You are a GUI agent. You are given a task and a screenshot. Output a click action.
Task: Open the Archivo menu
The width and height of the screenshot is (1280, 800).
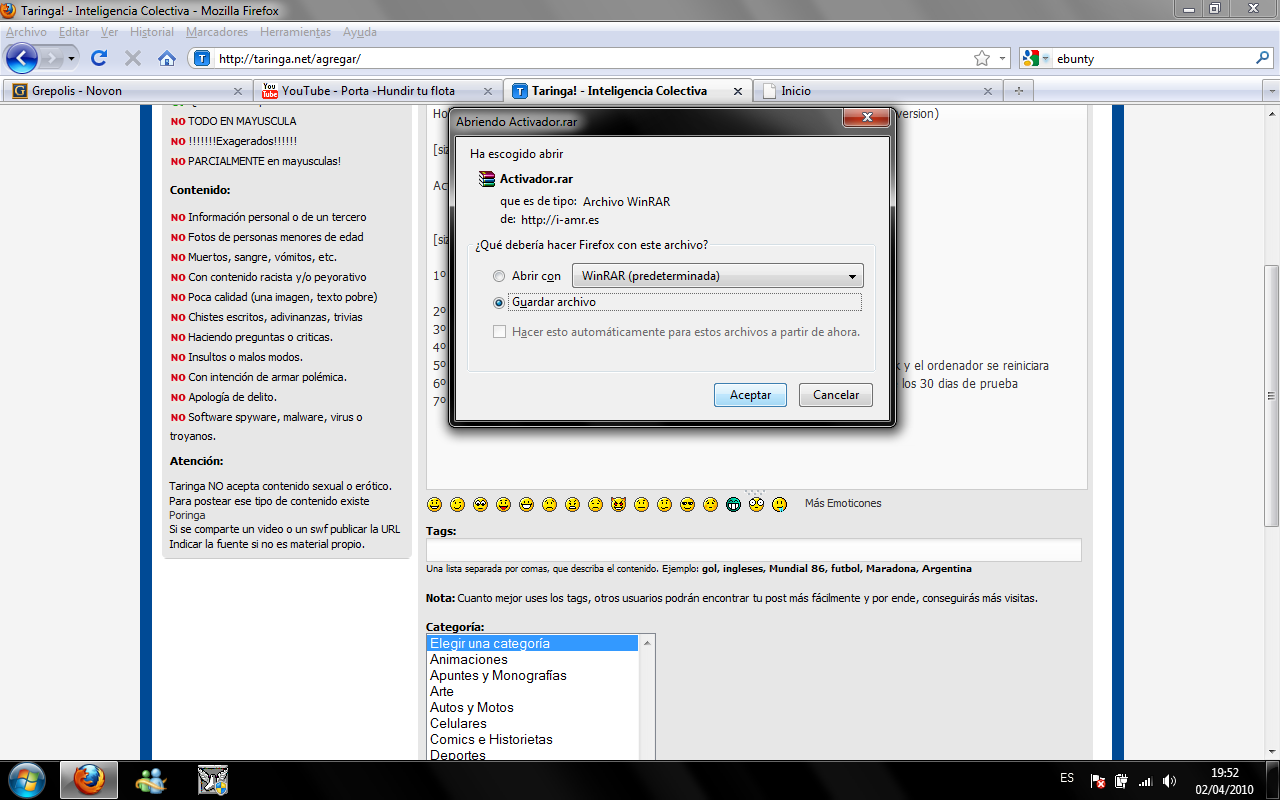pos(26,32)
